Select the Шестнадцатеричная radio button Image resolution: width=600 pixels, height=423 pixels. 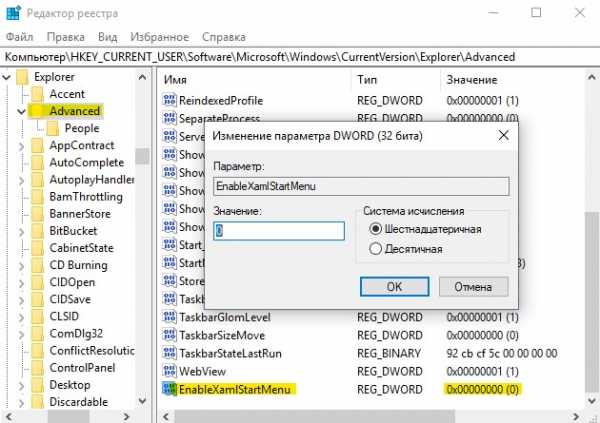point(375,229)
